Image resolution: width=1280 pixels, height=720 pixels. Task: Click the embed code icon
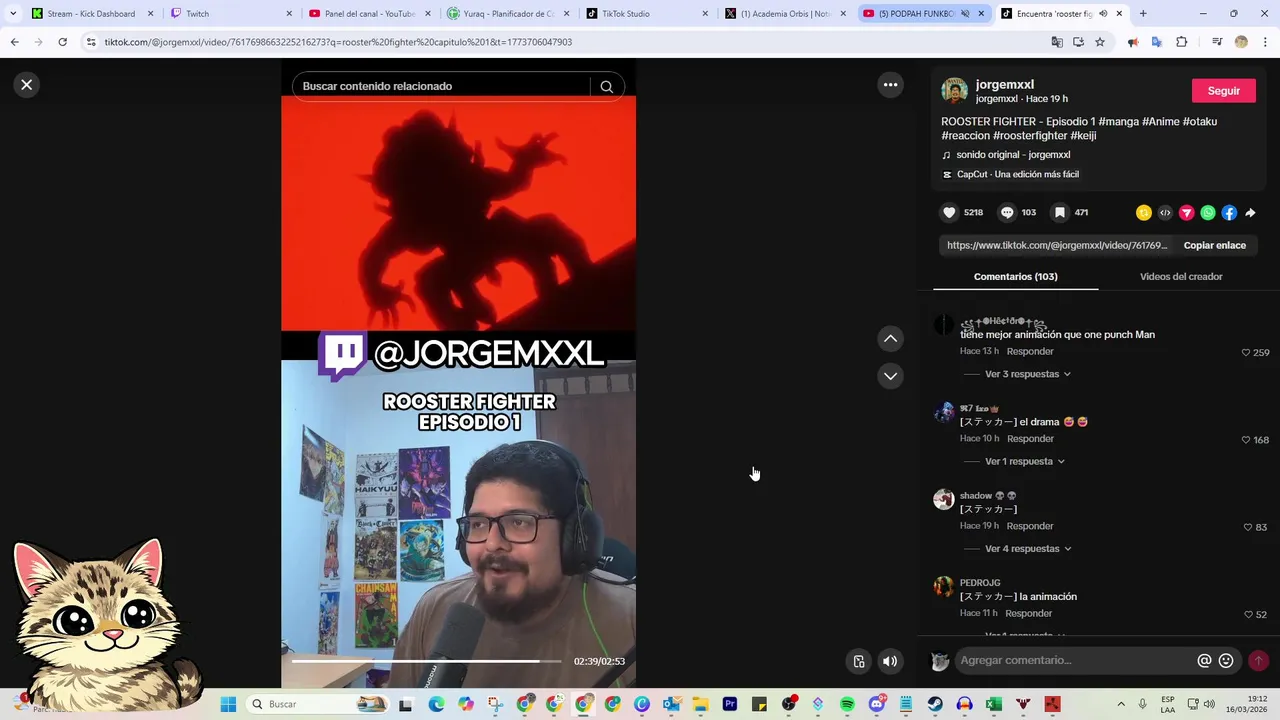pos(1165,213)
